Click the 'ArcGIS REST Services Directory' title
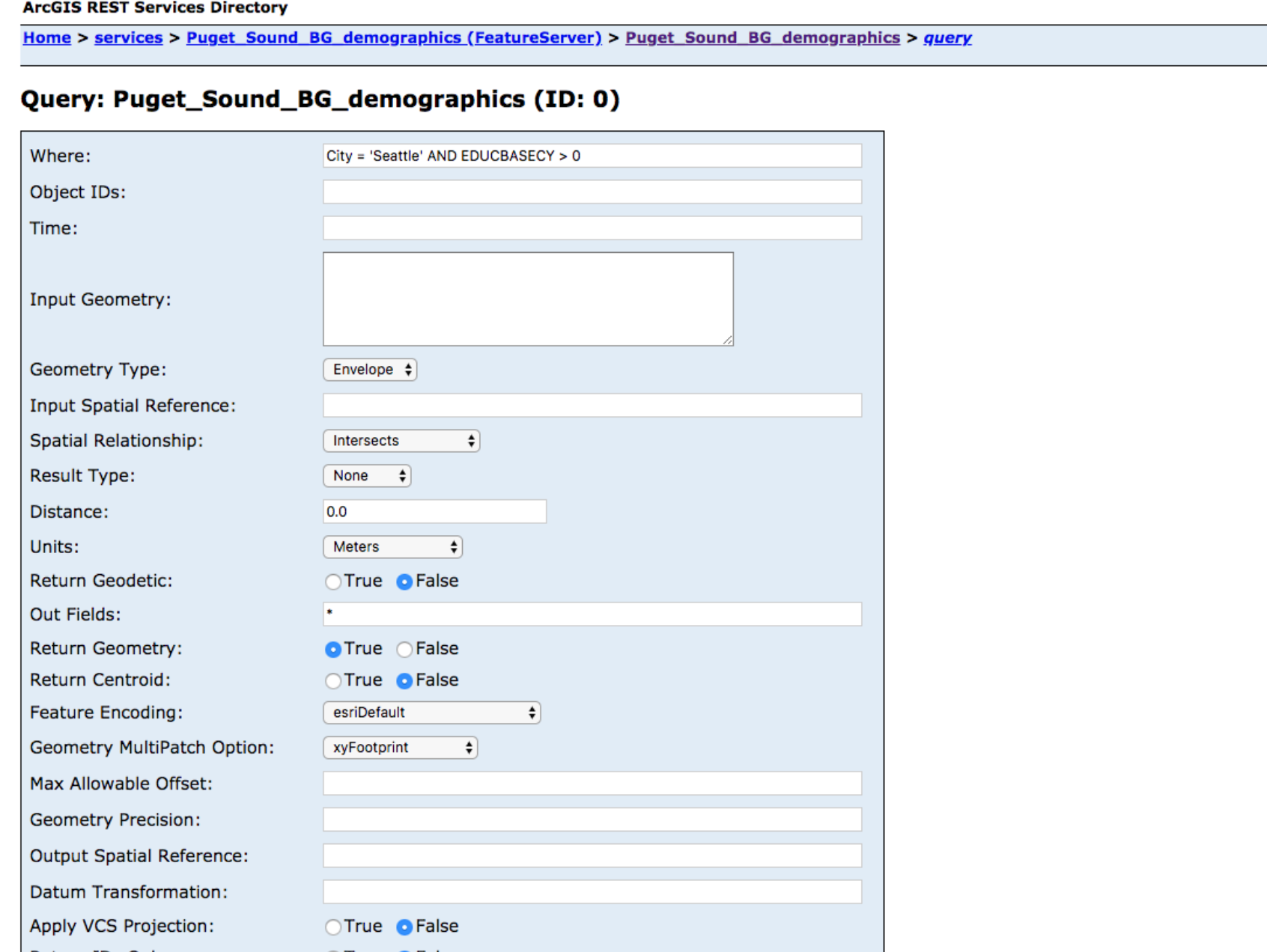Screen dimensions: 1267x952 pyautogui.click(x=155, y=7)
